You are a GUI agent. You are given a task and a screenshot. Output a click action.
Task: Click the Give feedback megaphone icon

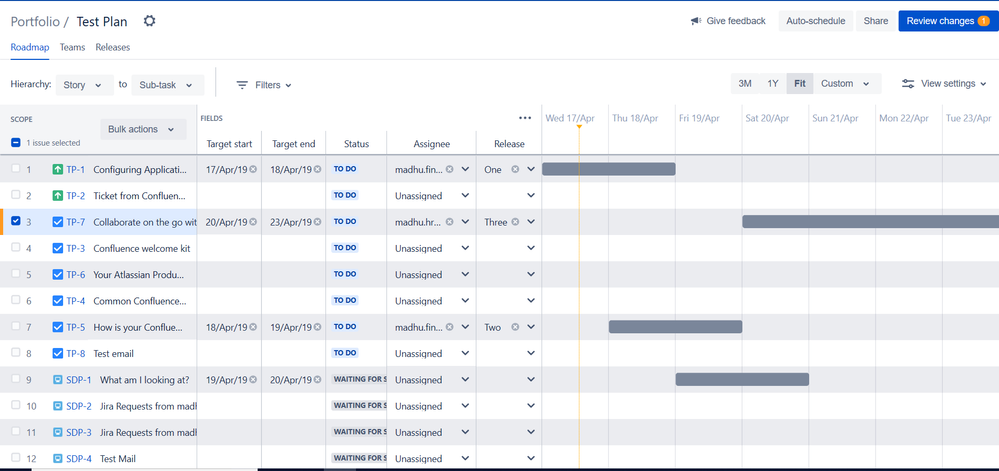(x=696, y=21)
